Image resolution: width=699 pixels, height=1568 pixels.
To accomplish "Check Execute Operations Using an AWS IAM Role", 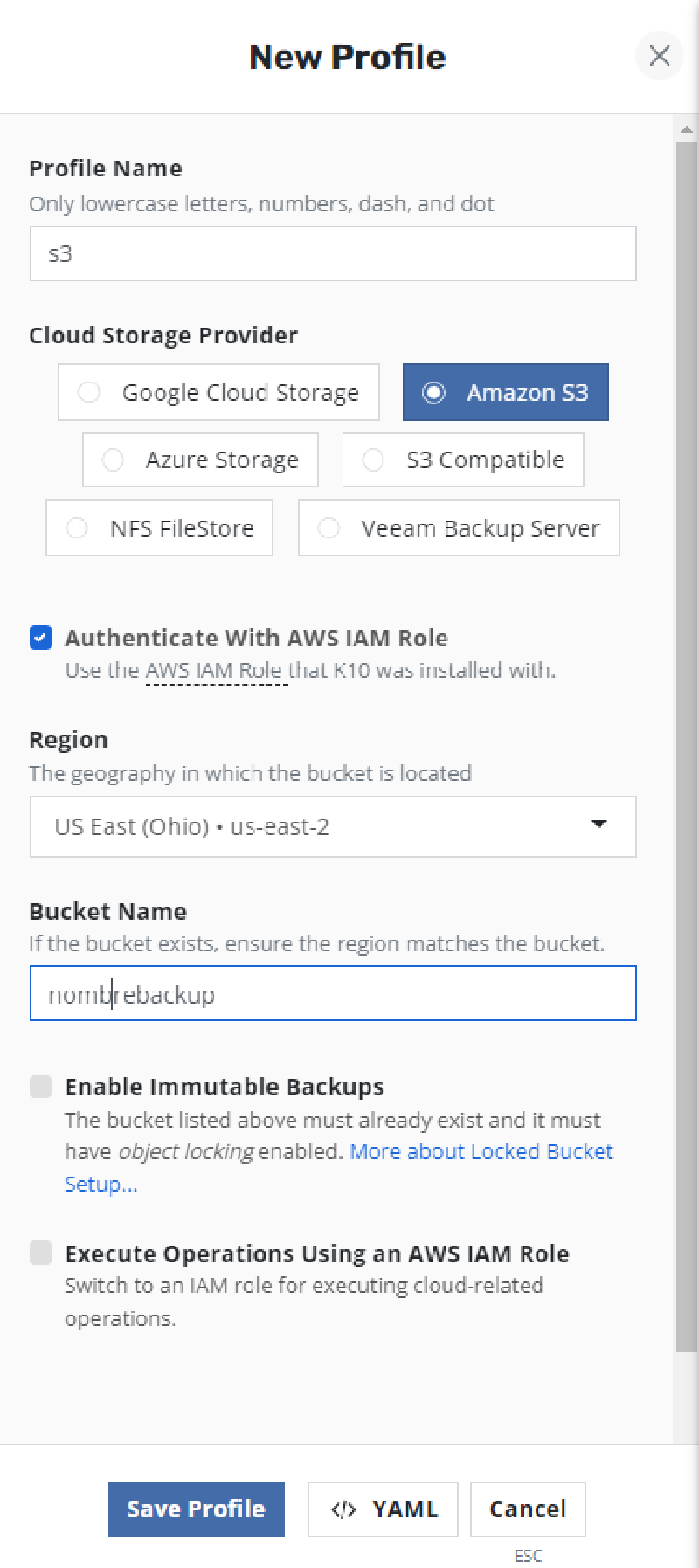I will [x=41, y=1254].
